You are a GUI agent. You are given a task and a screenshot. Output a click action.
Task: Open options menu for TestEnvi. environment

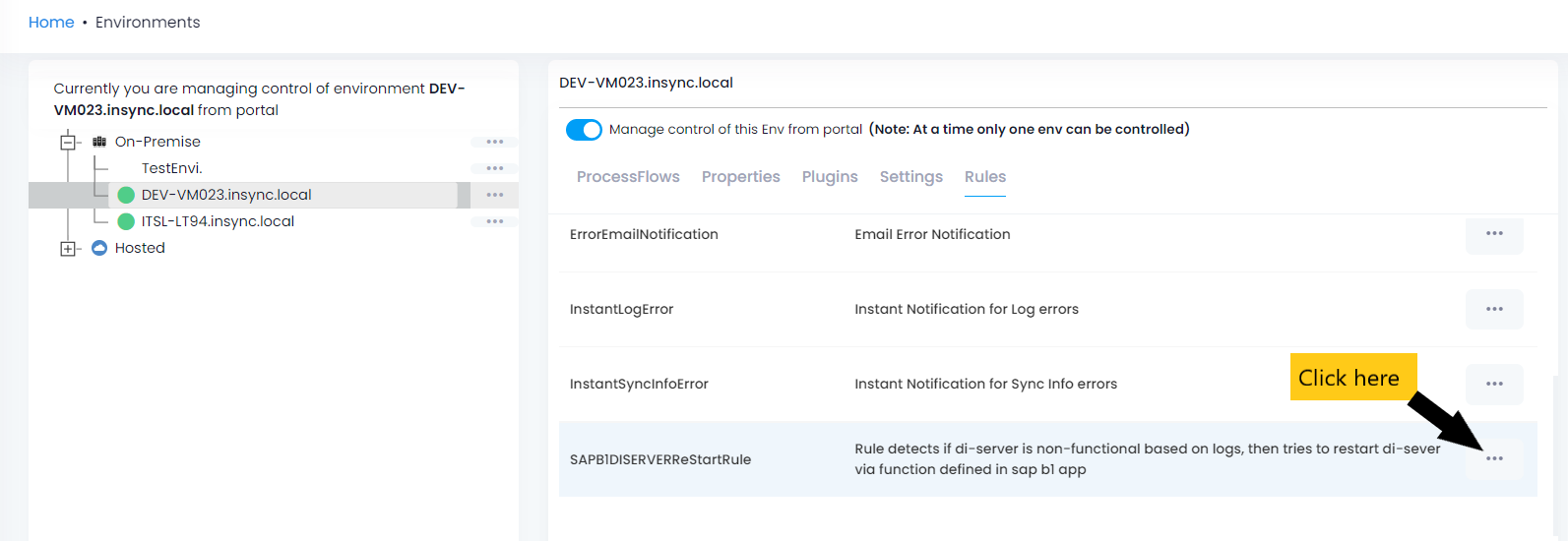[494, 168]
